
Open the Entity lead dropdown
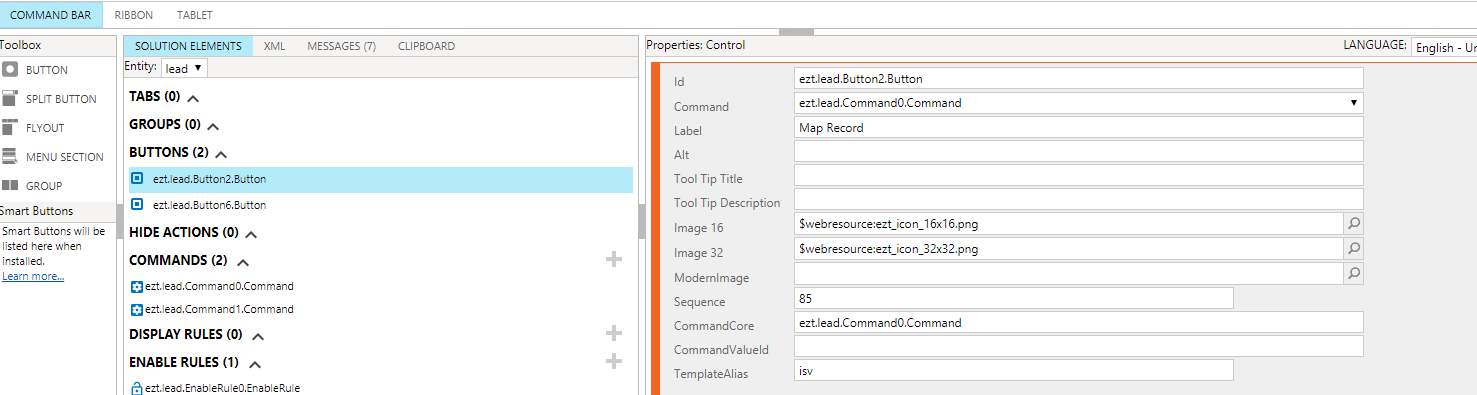[185, 68]
